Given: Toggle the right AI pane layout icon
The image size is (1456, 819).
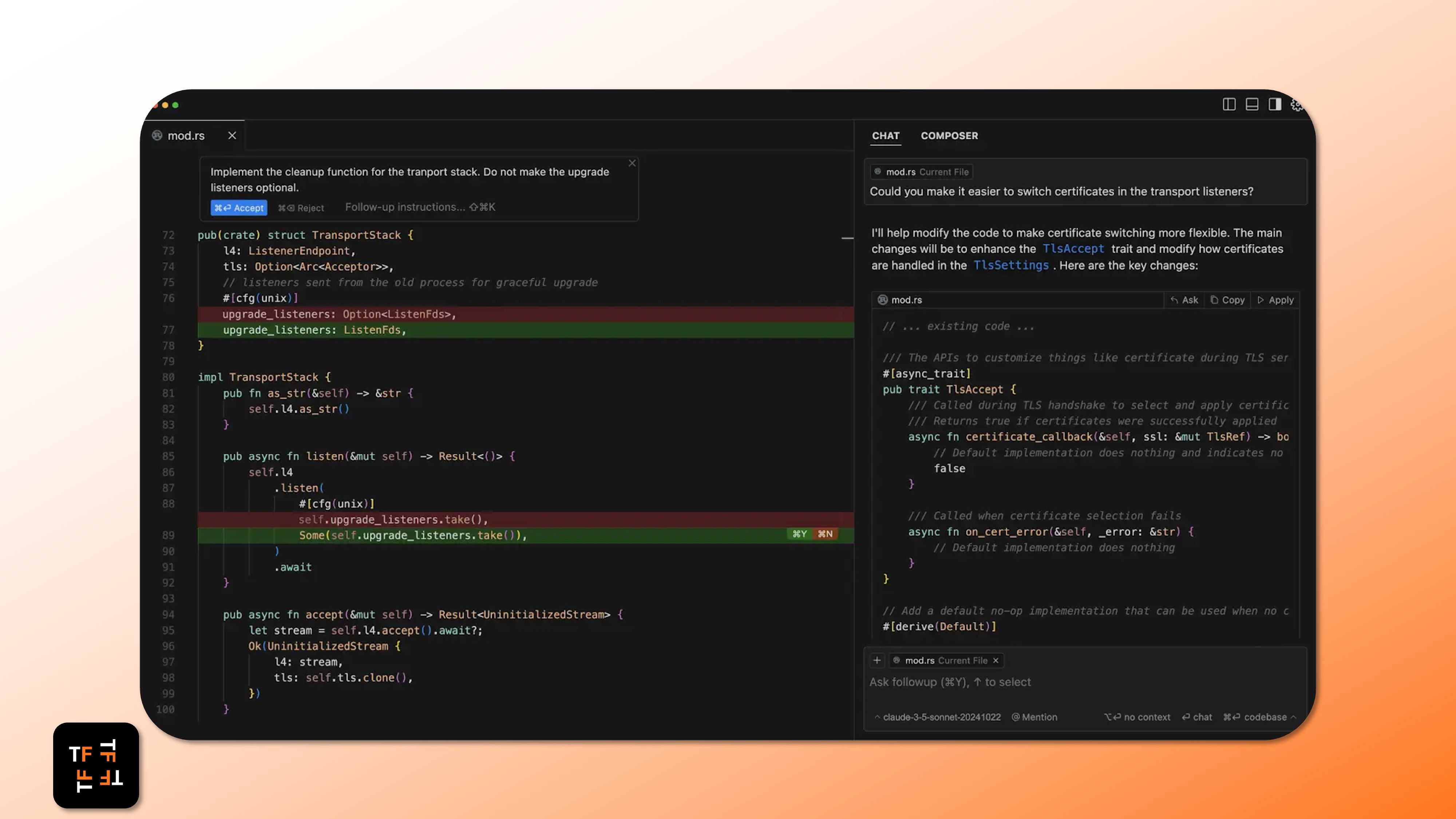Looking at the screenshot, I should (x=1275, y=104).
